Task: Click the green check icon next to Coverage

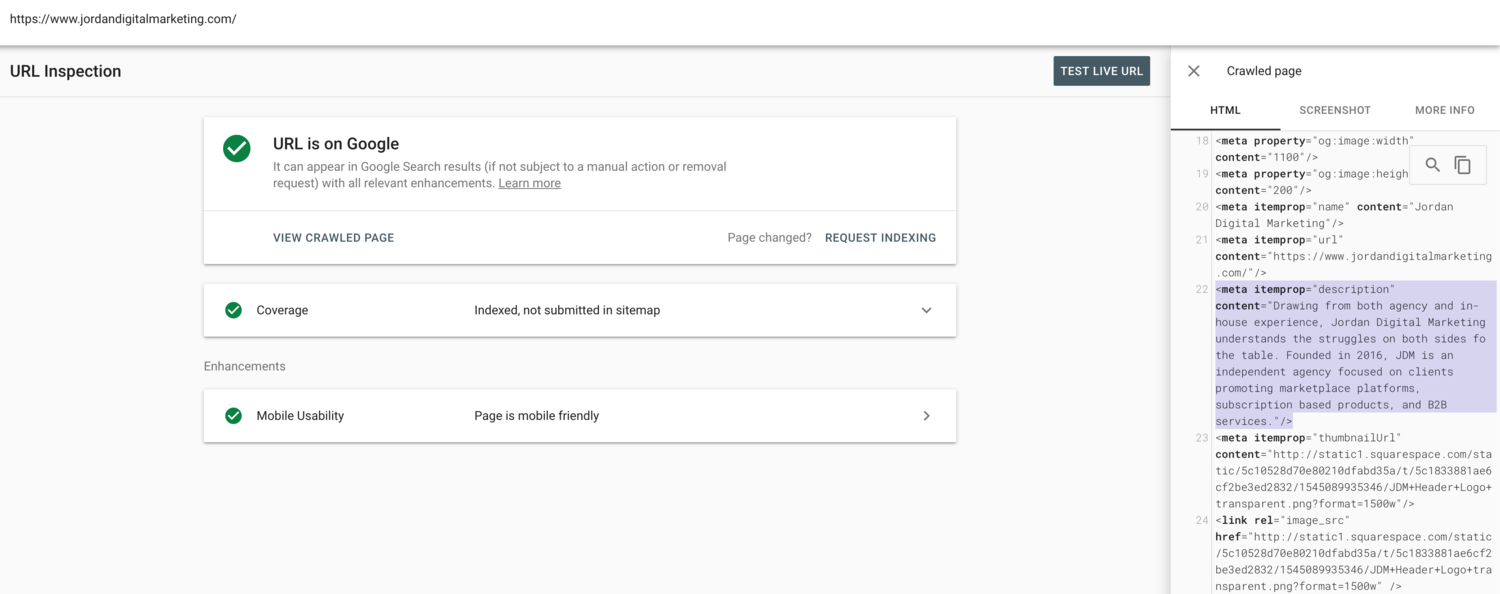Action: (233, 309)
